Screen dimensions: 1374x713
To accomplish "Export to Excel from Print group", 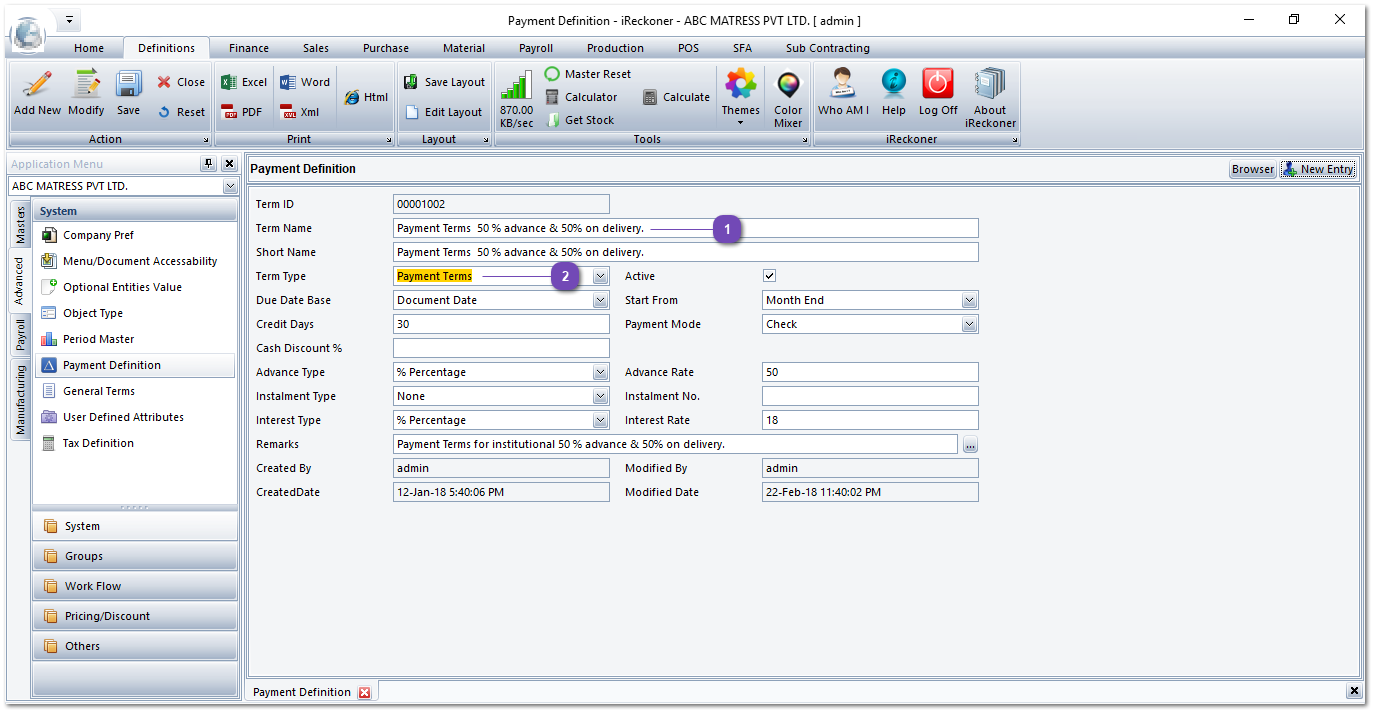I will [244, 82].
